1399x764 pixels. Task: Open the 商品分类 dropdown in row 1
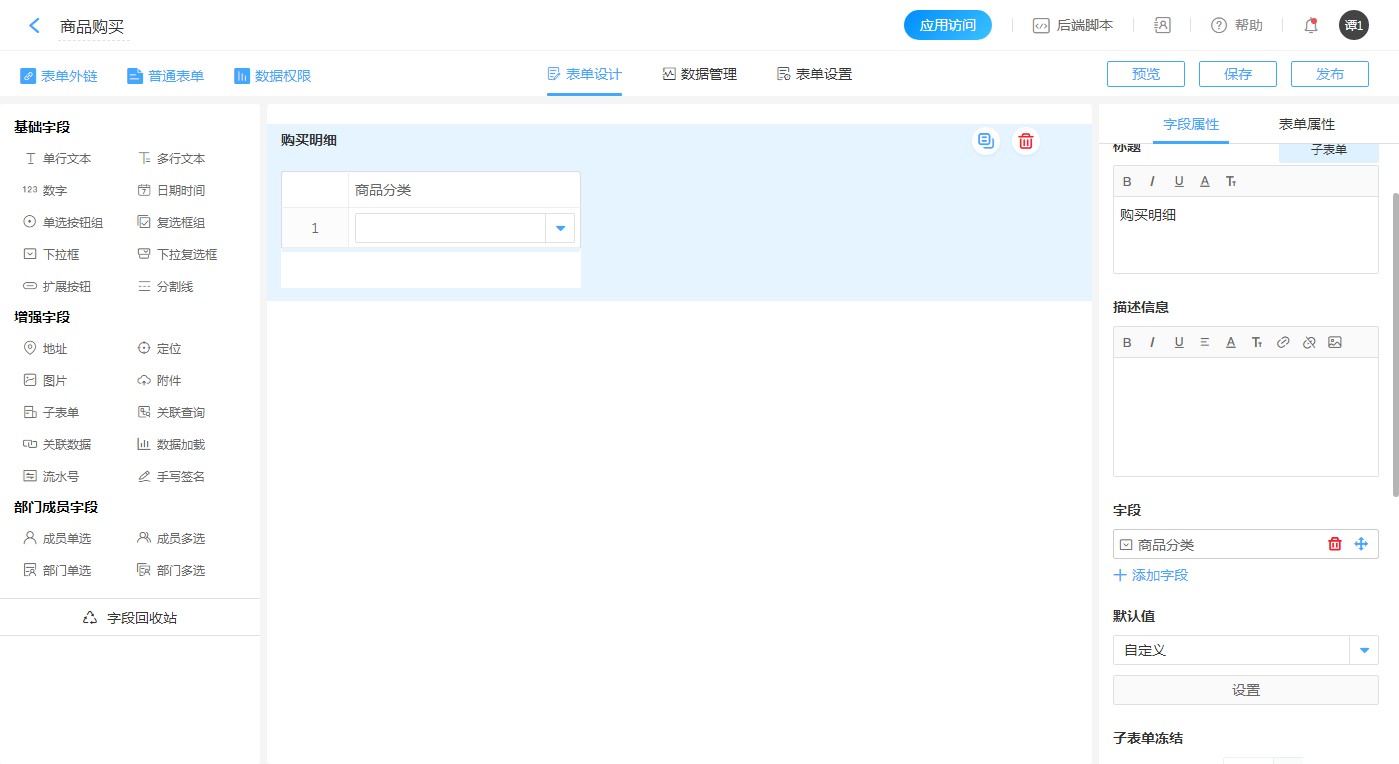[x=559, y=228]
